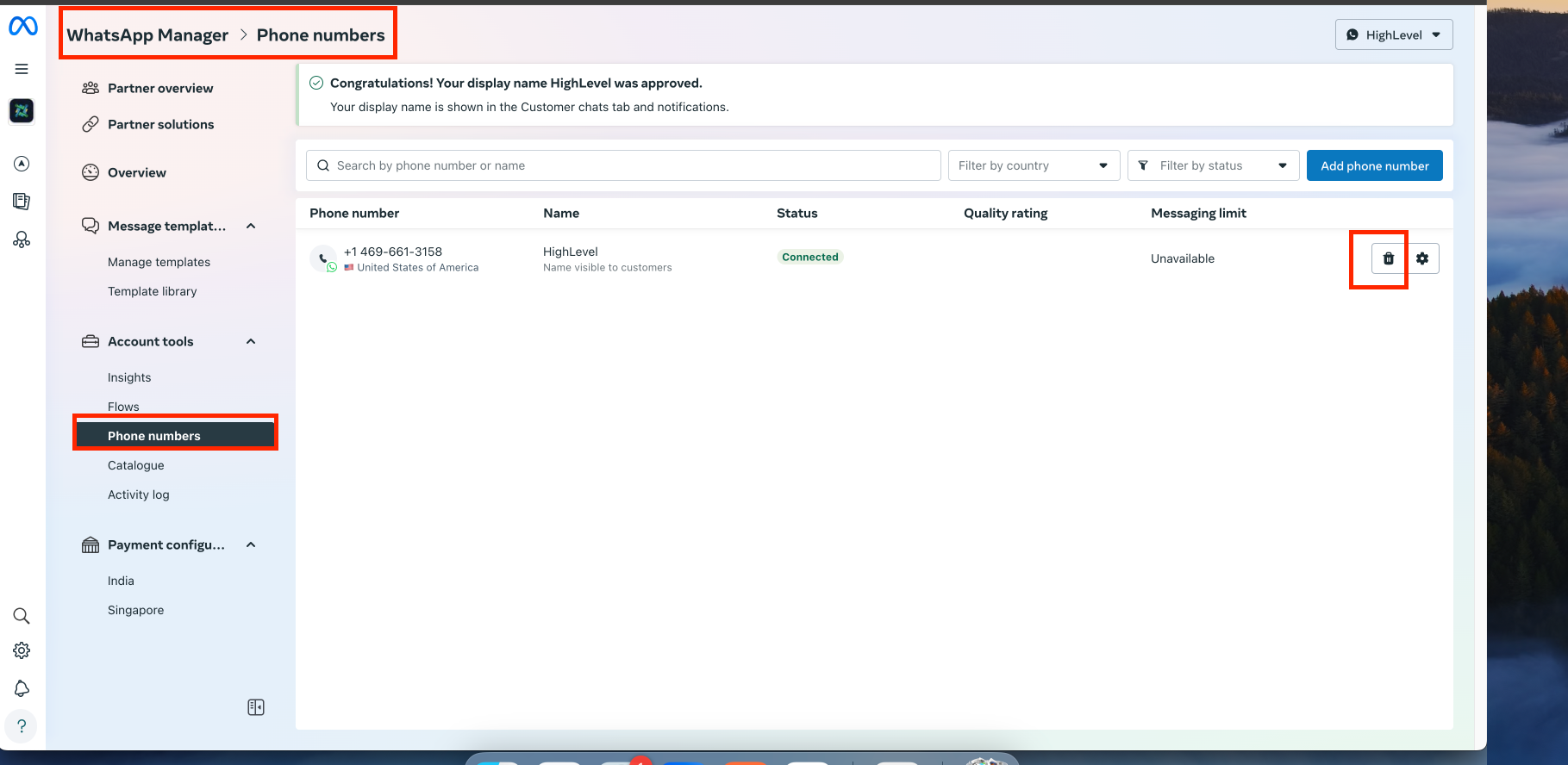Image resolution: width=1568 pixels, height=765 pixels.
Task: Open Catalogue in sidebar
Action: (135, 465)
